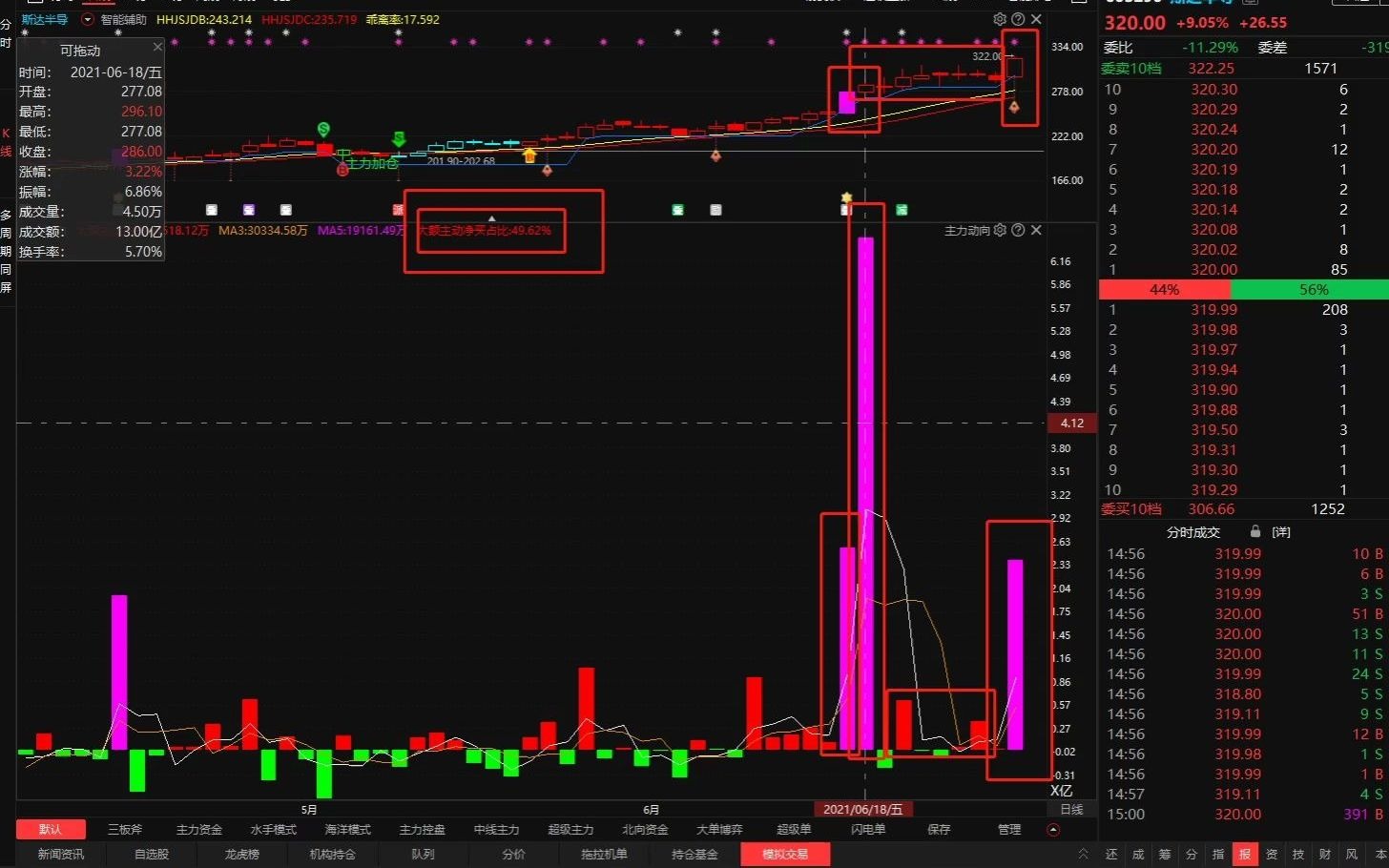
Task: Click the 风 quick button
Action: pos(1352,854)
